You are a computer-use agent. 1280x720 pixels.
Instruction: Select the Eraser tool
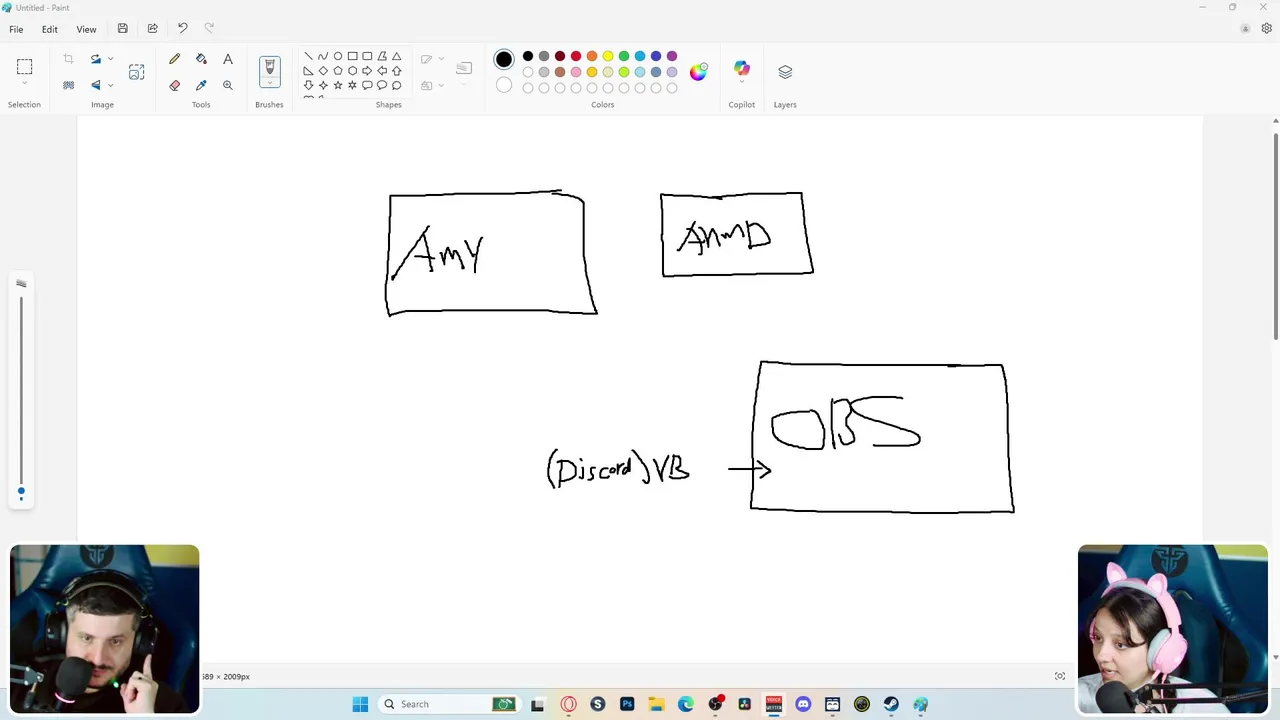[x=175, y=86]
